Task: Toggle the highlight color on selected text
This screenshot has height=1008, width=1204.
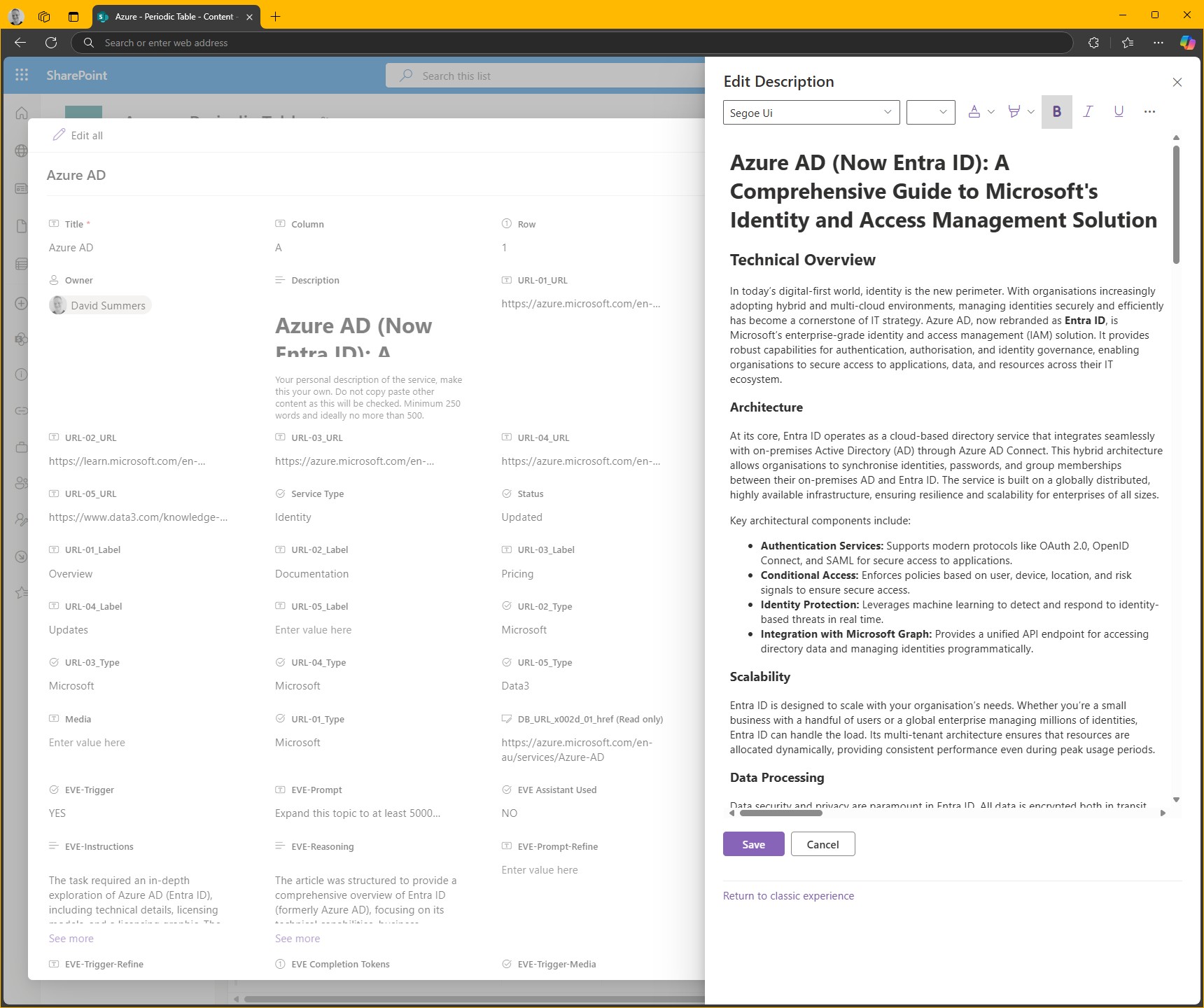Action: coord(1015,112)
